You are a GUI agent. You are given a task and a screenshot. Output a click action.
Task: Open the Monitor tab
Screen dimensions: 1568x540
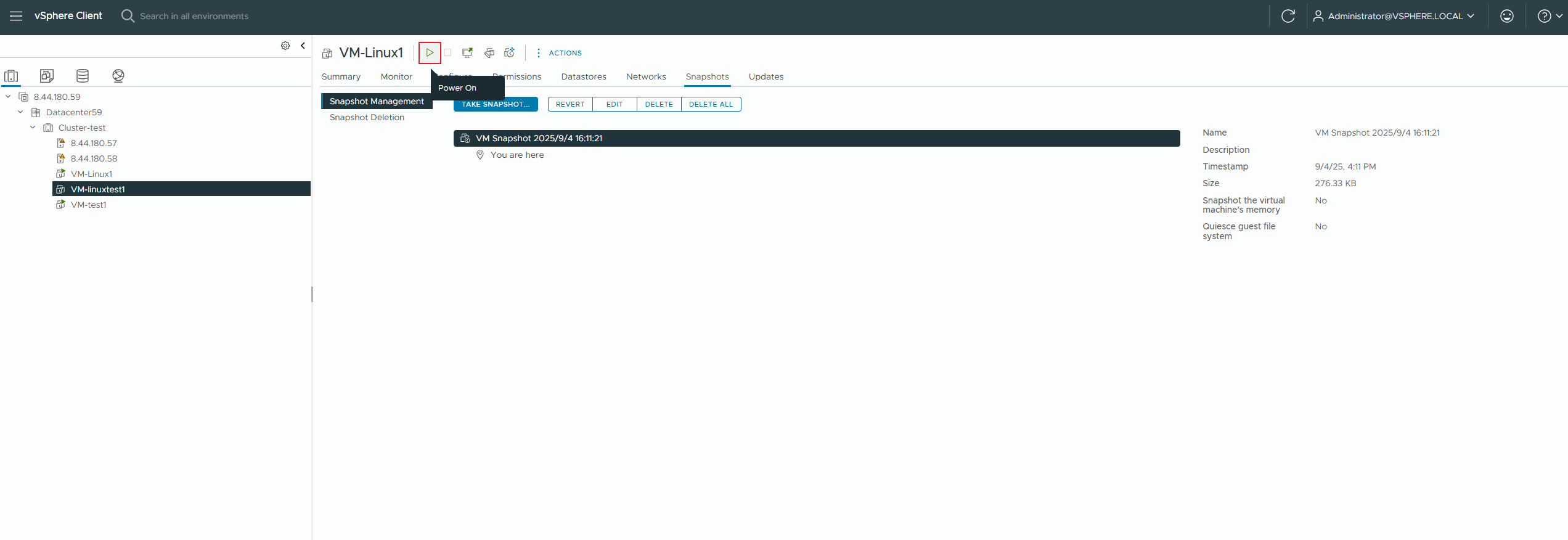coord(396,76)
